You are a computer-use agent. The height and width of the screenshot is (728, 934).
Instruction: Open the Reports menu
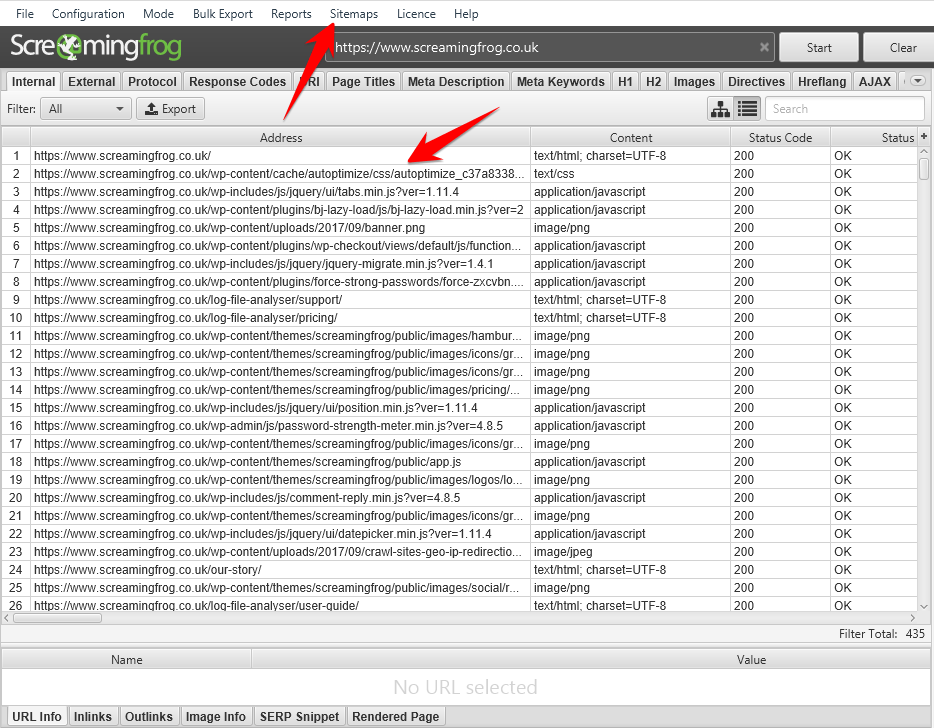pos(291,14)
